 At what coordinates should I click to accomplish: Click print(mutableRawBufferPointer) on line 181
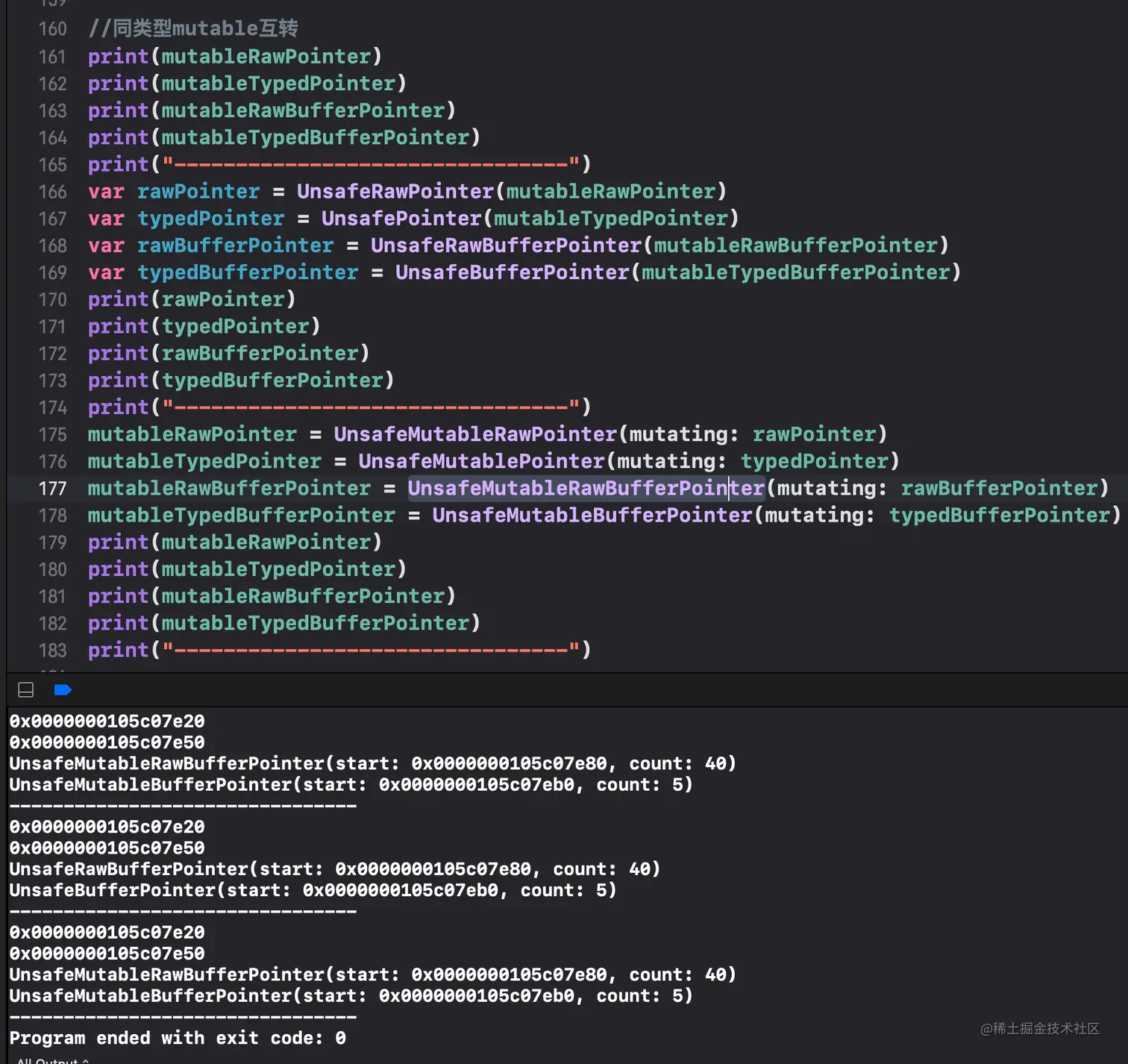pyautogui.click(x=272, y=596)
